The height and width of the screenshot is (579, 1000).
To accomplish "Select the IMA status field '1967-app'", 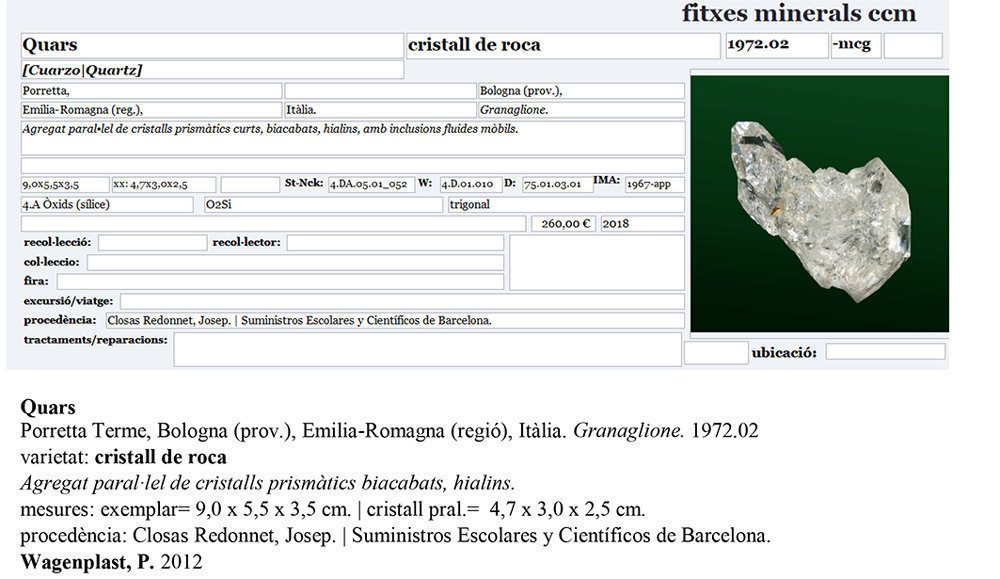I will click(654, 184).
